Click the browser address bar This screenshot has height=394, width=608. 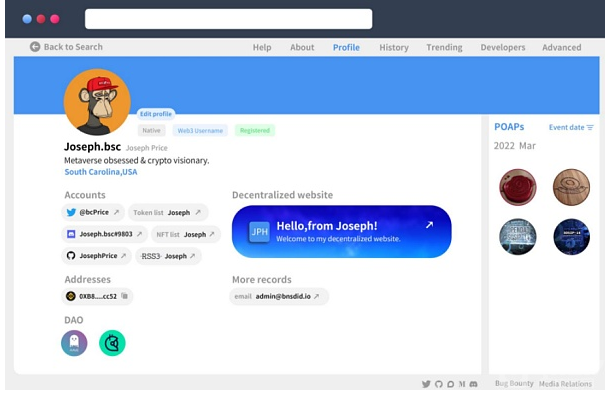click(228, 19)
